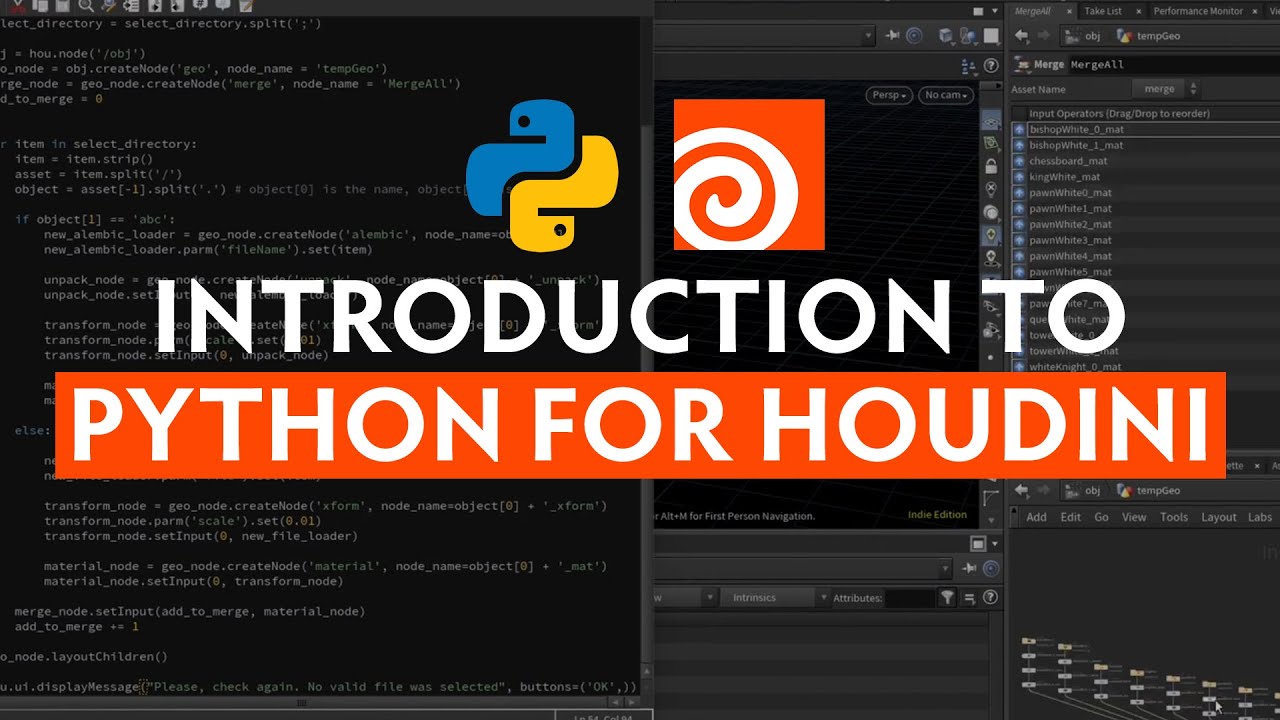Click the Attributes filter input field

(x=910, y=598)
